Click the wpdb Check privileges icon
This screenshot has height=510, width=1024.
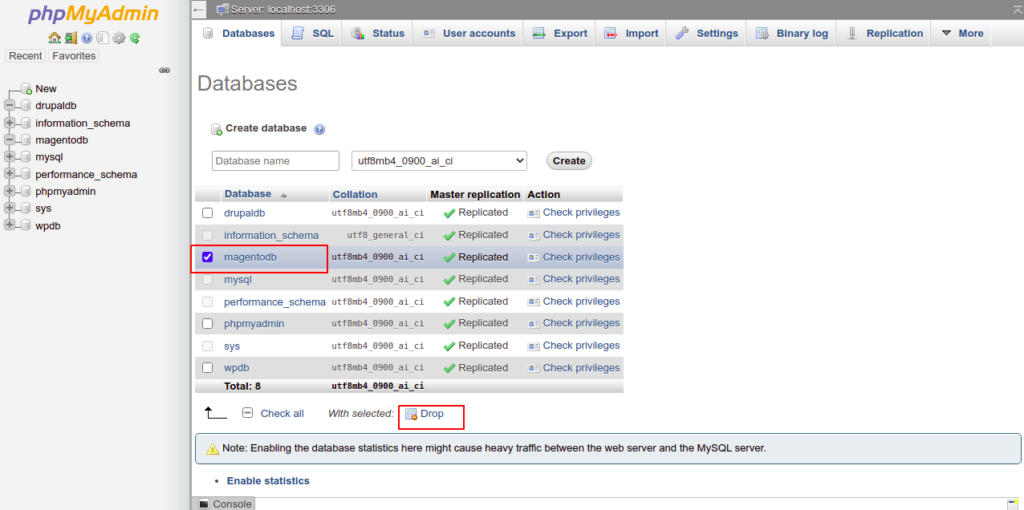click(x=534, y=368)
